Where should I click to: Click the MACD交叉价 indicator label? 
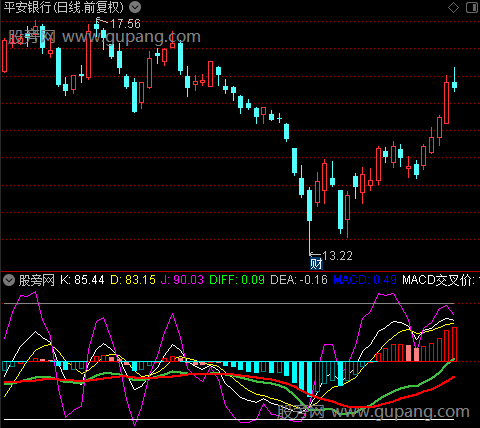438,280
